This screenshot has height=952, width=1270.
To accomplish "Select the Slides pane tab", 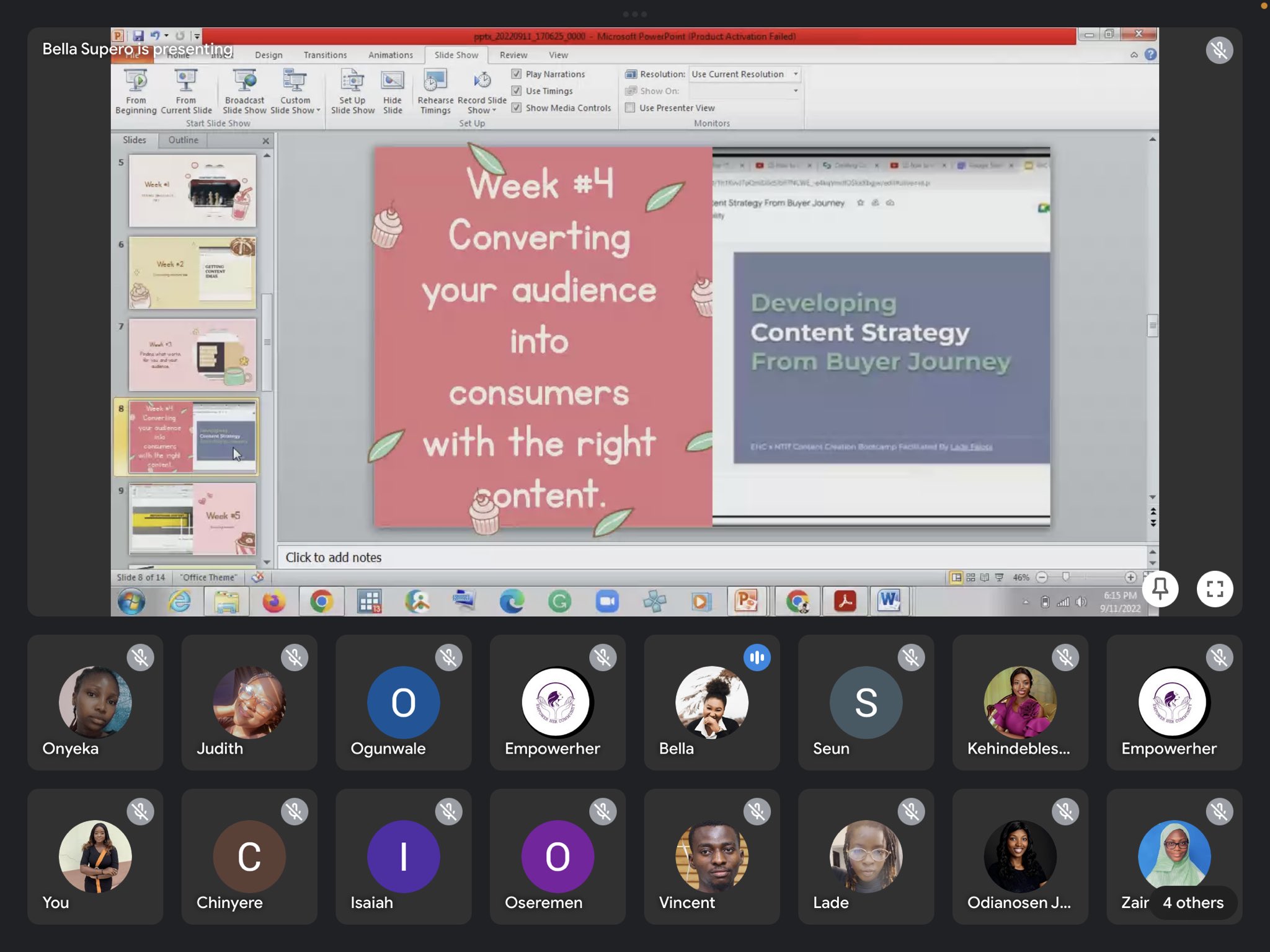I will tap(135, 140).
